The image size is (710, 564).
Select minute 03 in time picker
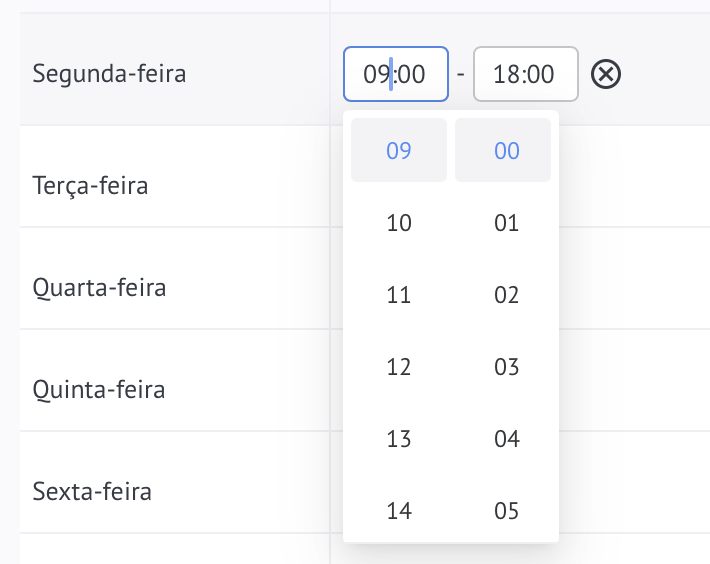point(503,367)
